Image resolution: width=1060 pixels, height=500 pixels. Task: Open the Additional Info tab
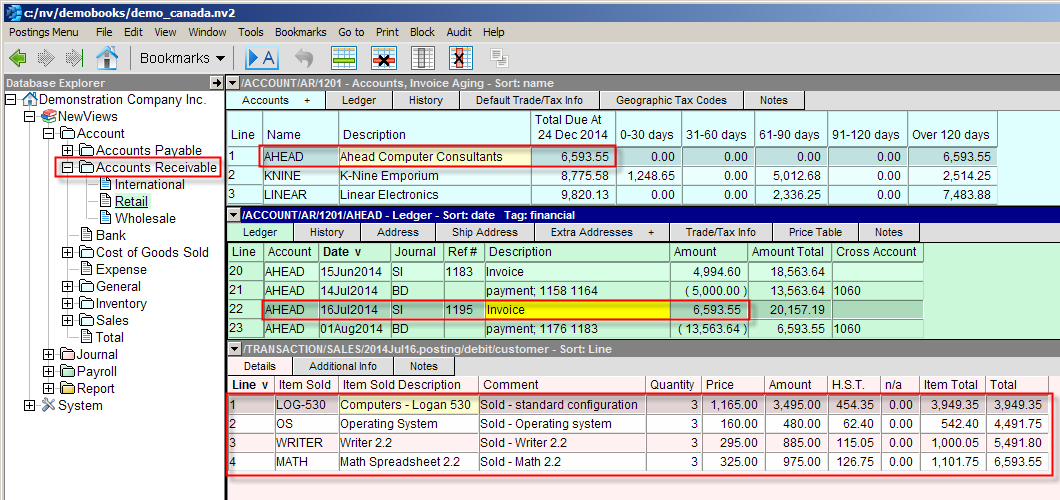[342, 367]
